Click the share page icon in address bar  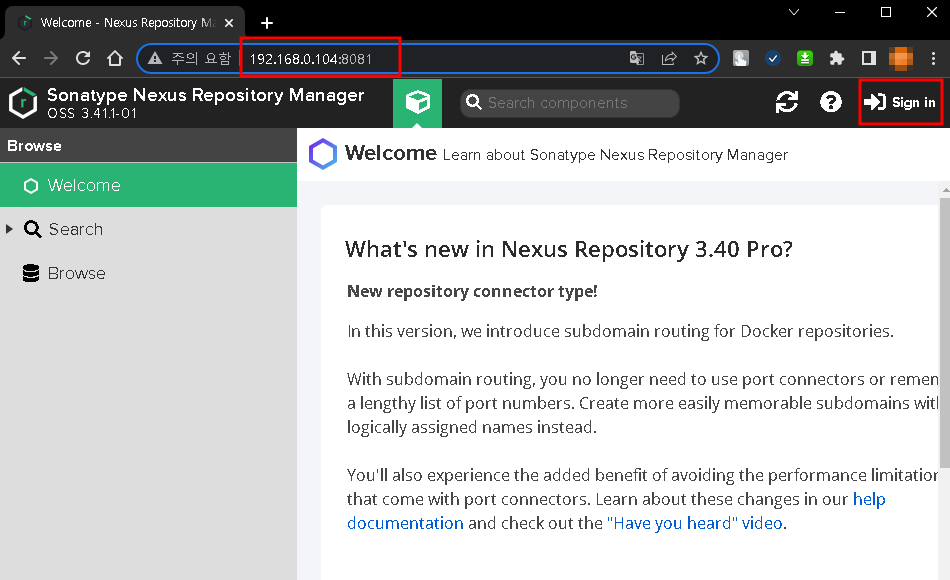(x=669, y=58)
